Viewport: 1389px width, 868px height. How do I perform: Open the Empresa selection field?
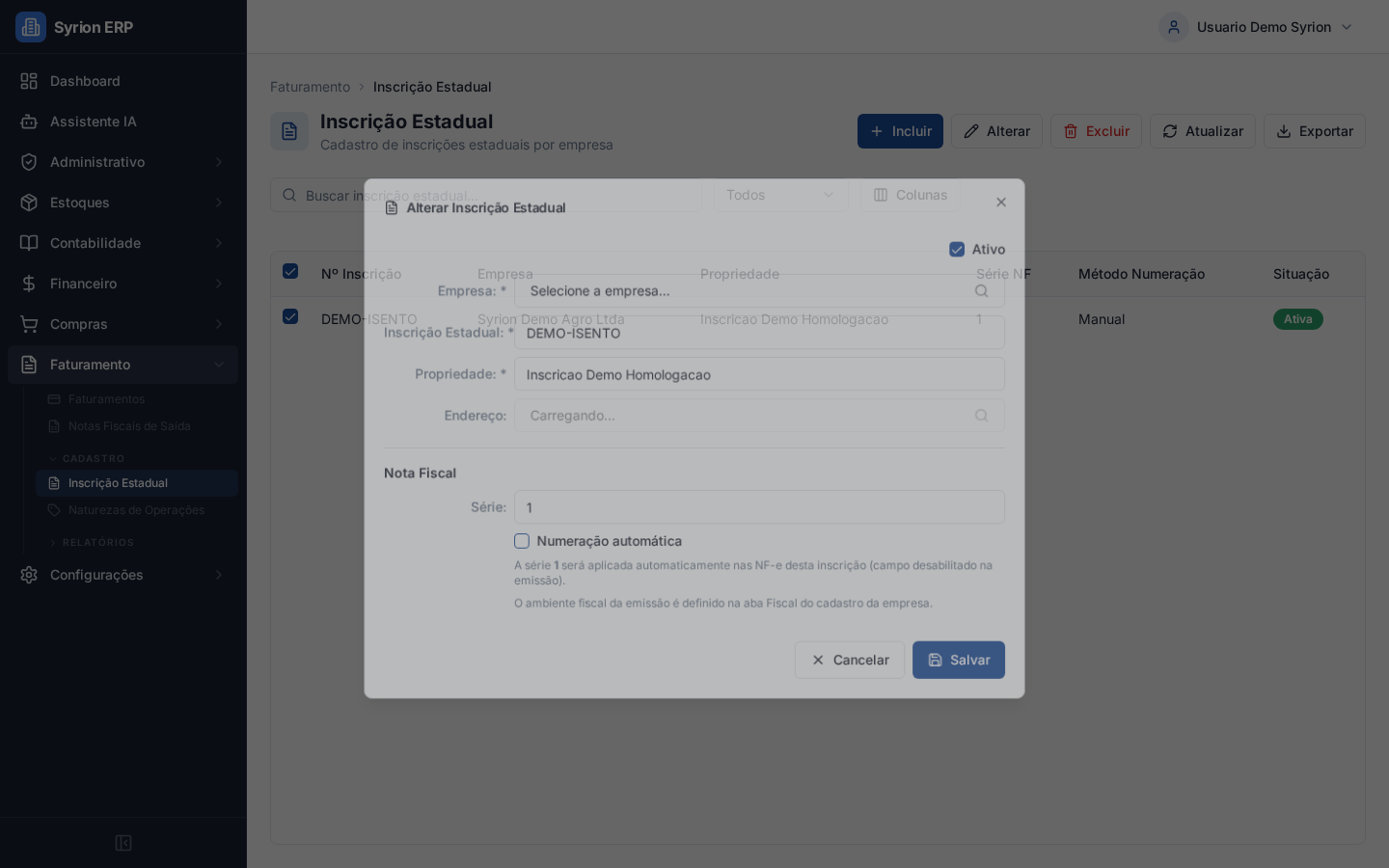(x=759, y=291)
